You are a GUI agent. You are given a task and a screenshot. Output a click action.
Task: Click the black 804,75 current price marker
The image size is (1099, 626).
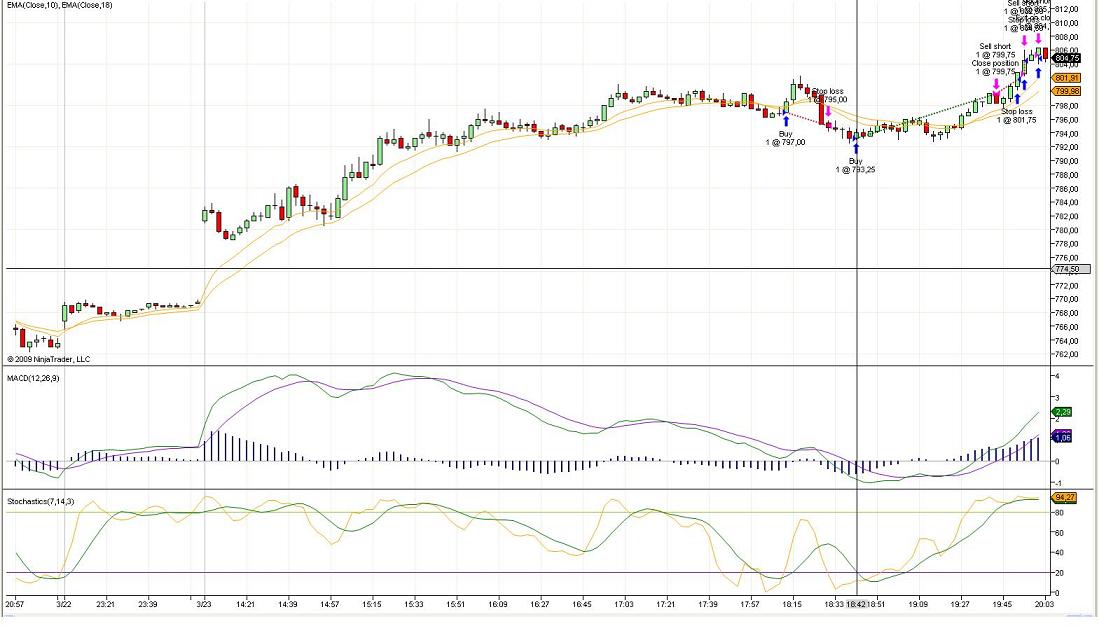(x=1065, y=58)
